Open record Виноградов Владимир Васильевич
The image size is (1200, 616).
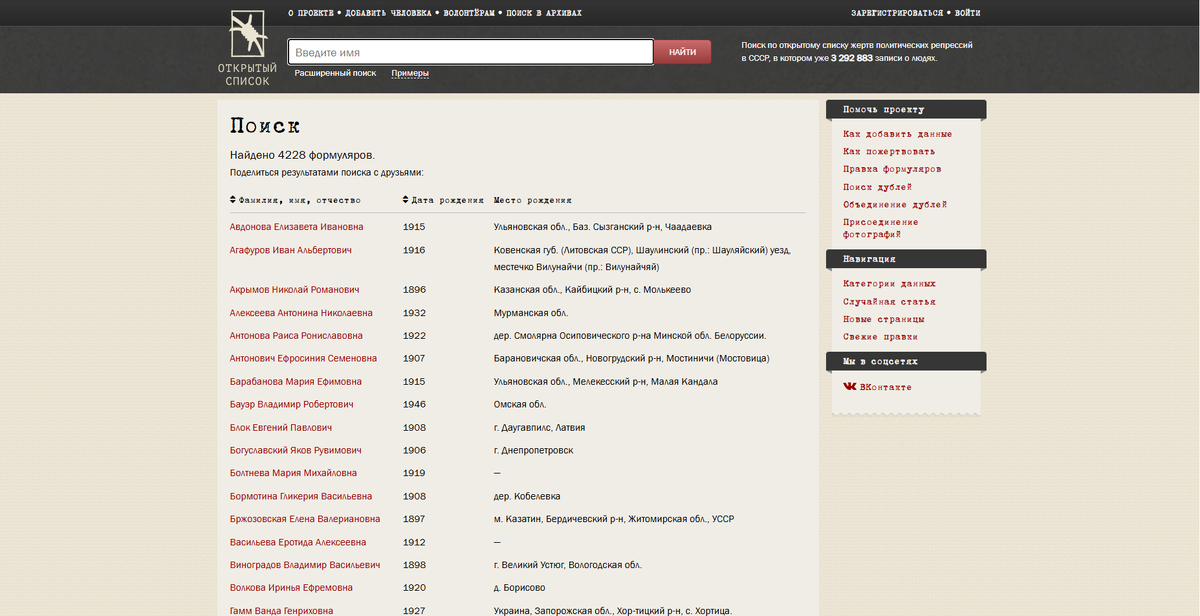305,565
